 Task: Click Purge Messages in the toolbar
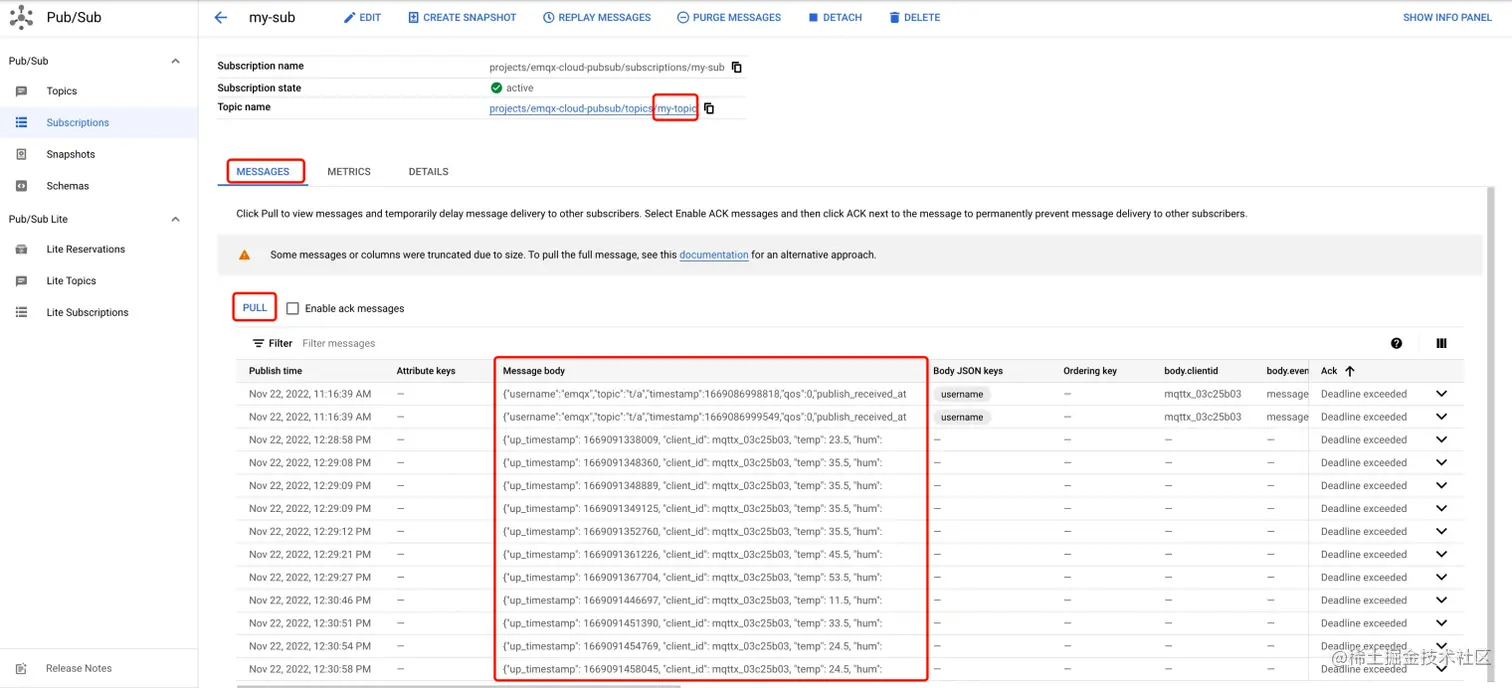click(729, 17)
